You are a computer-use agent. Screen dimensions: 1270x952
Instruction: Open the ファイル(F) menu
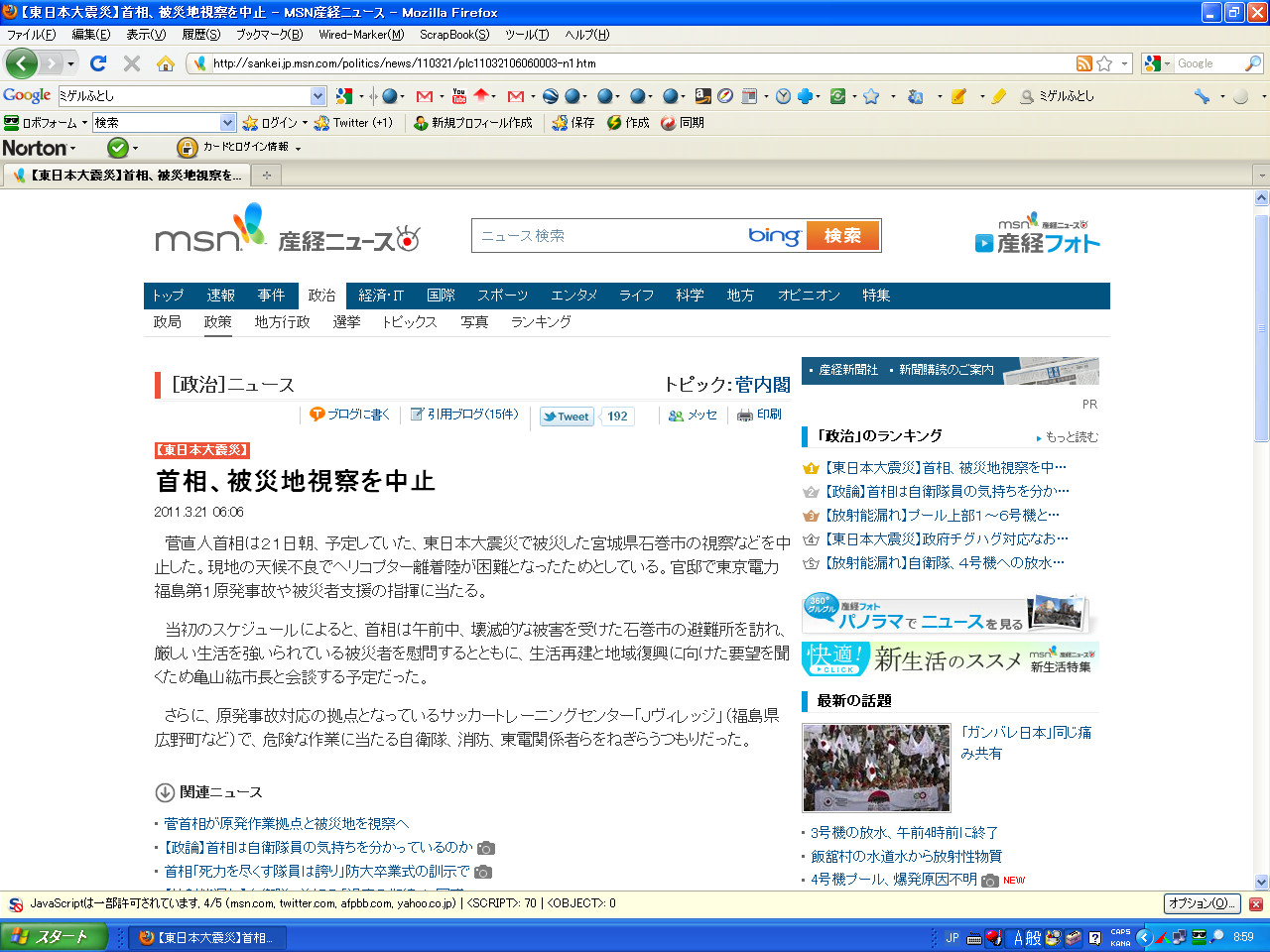[x=32, y=35]
